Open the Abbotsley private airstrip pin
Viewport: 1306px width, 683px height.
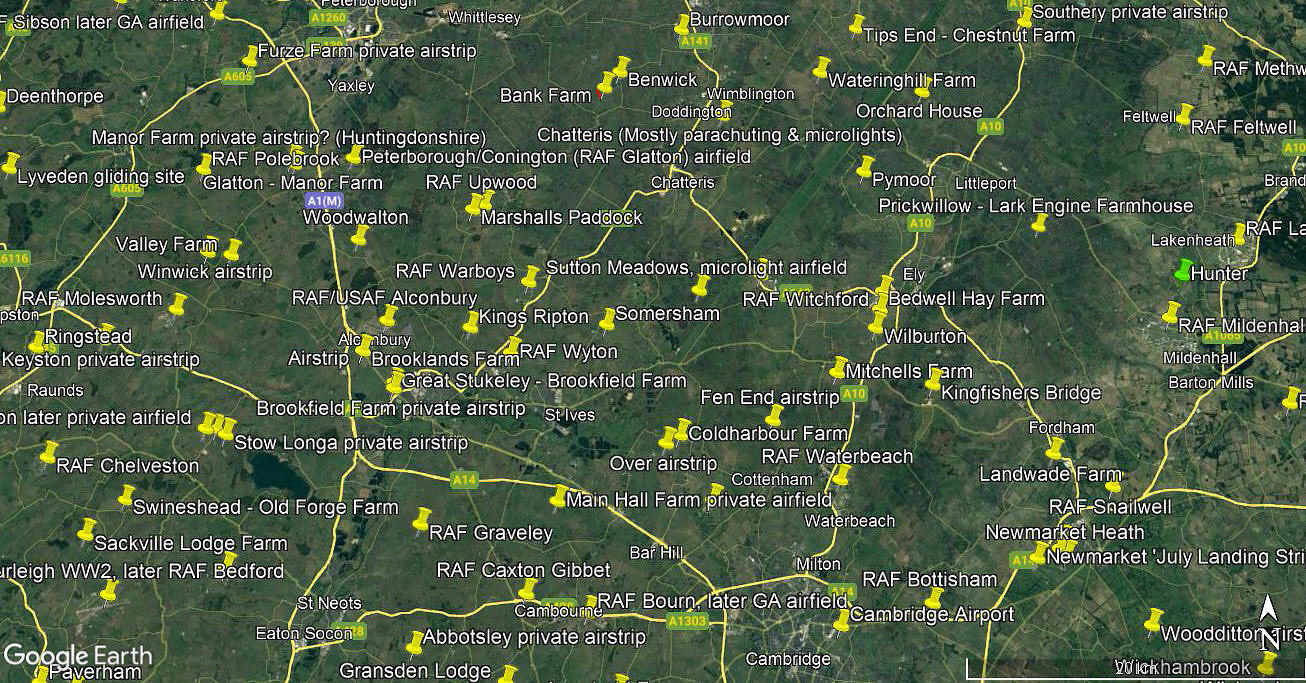[415, 642]
